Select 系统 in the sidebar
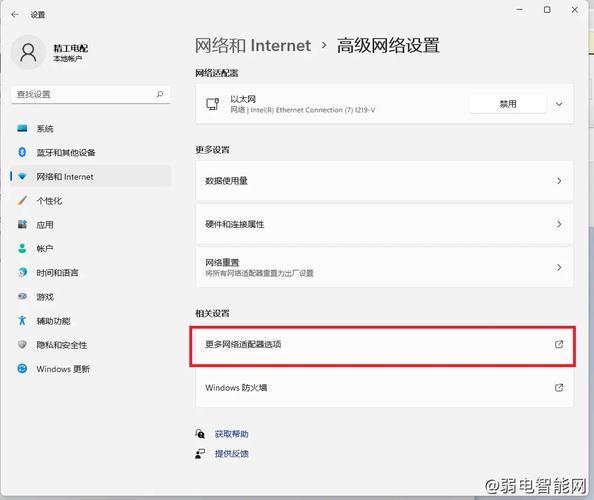Viewport: 594px width, 500px height. [x=91, y=128]
